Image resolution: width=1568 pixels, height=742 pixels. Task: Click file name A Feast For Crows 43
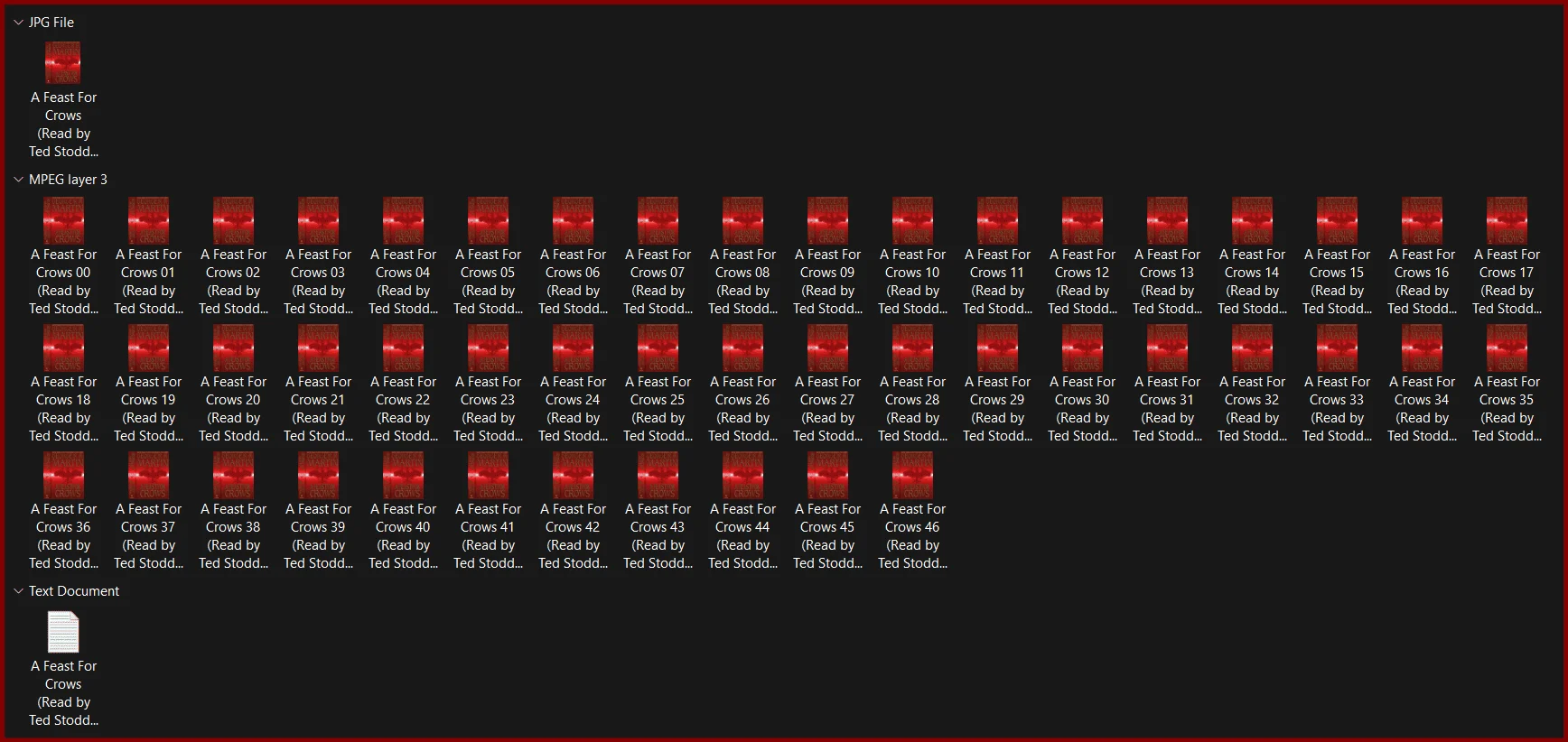coord(658,536)
